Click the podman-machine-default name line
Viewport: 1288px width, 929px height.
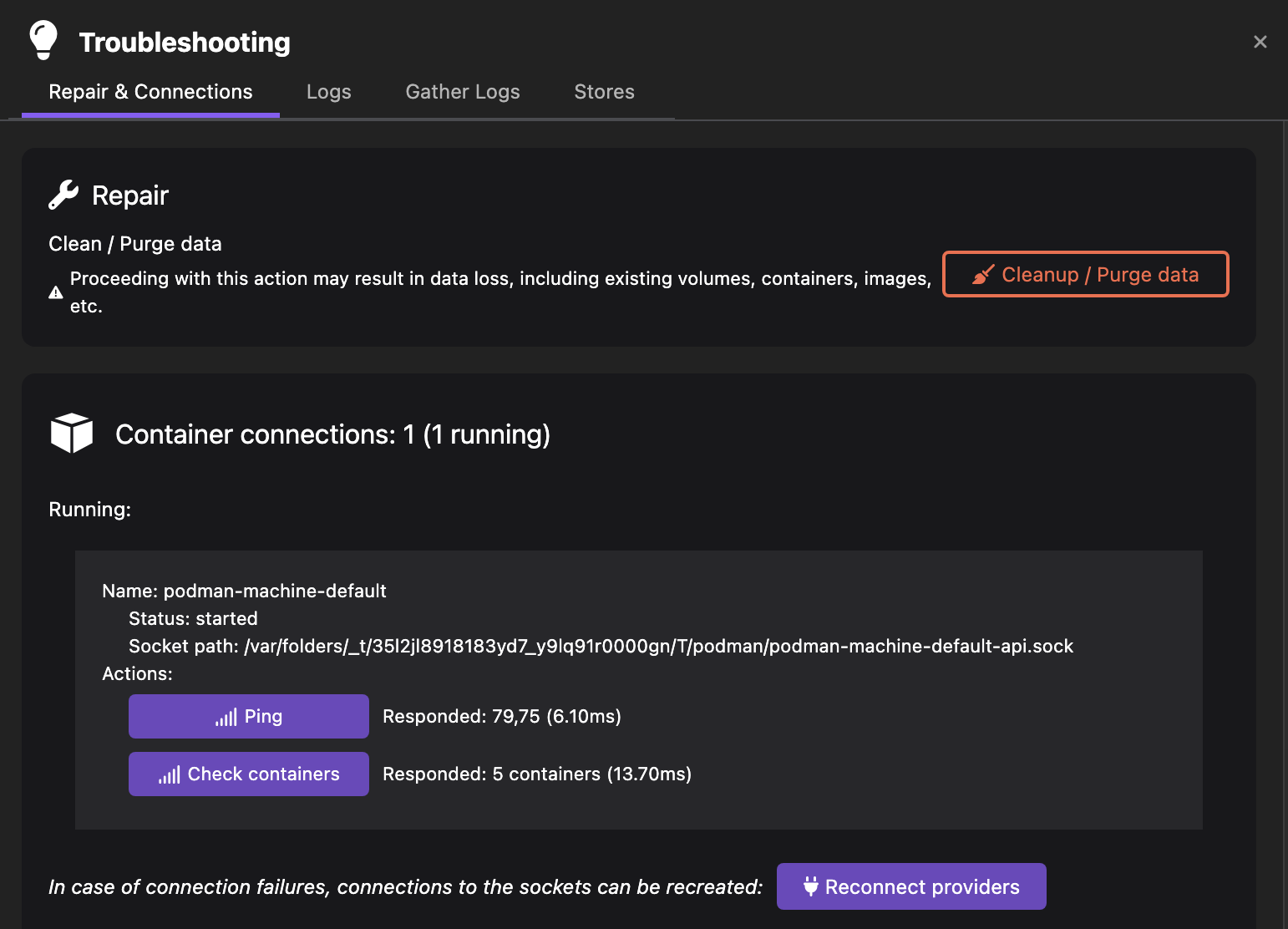(x=244, y=591)
